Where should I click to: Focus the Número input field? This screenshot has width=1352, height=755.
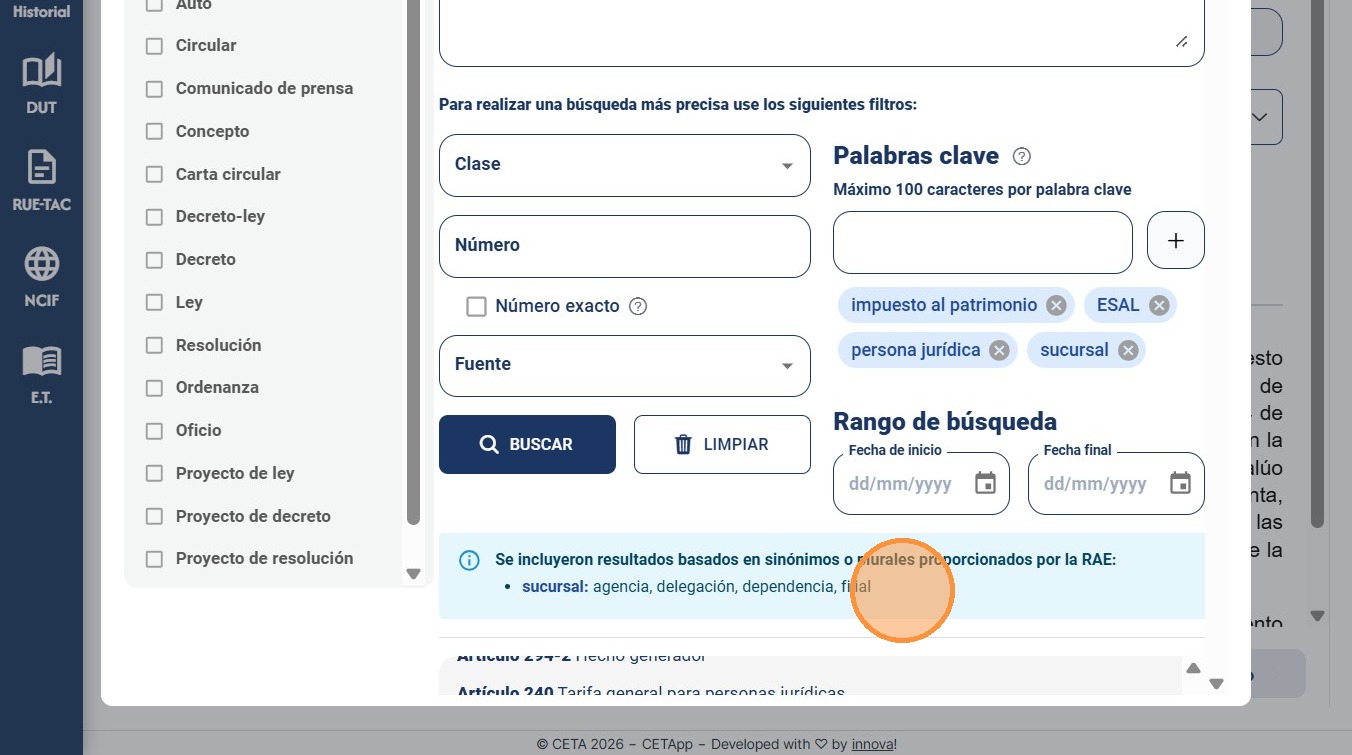[625, 246]
